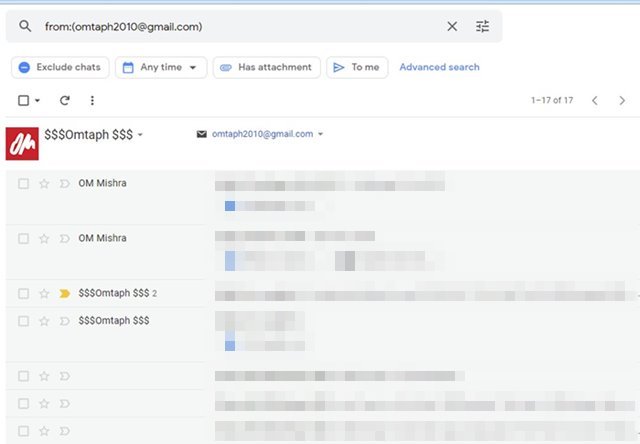Toggle yellow importance marker on $$$Omtaph $$$ 2
640x444 pixels.
64,293
